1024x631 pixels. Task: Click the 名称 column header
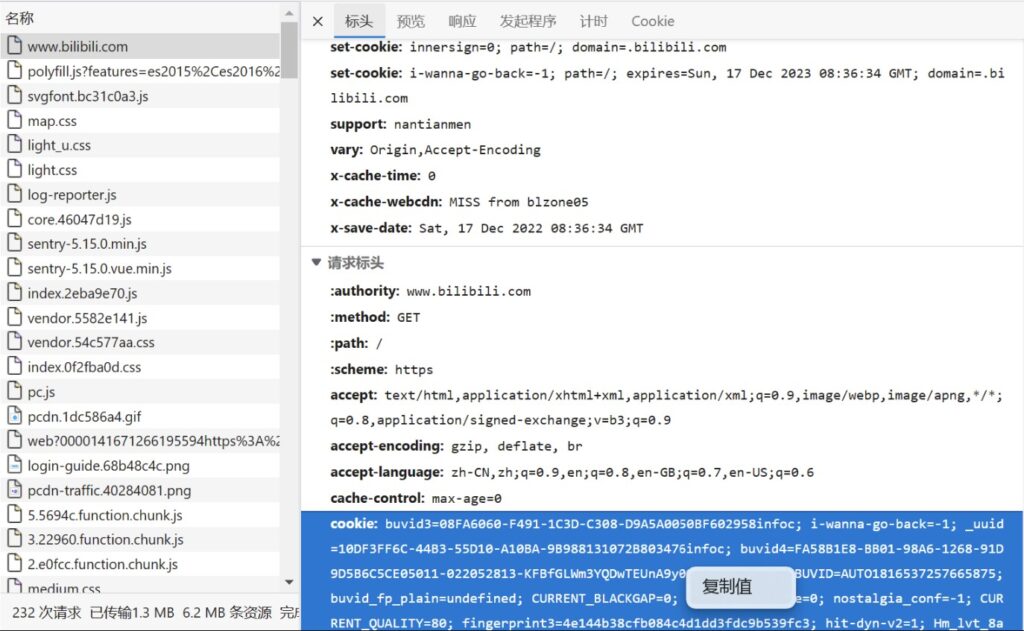coord(20,17)
